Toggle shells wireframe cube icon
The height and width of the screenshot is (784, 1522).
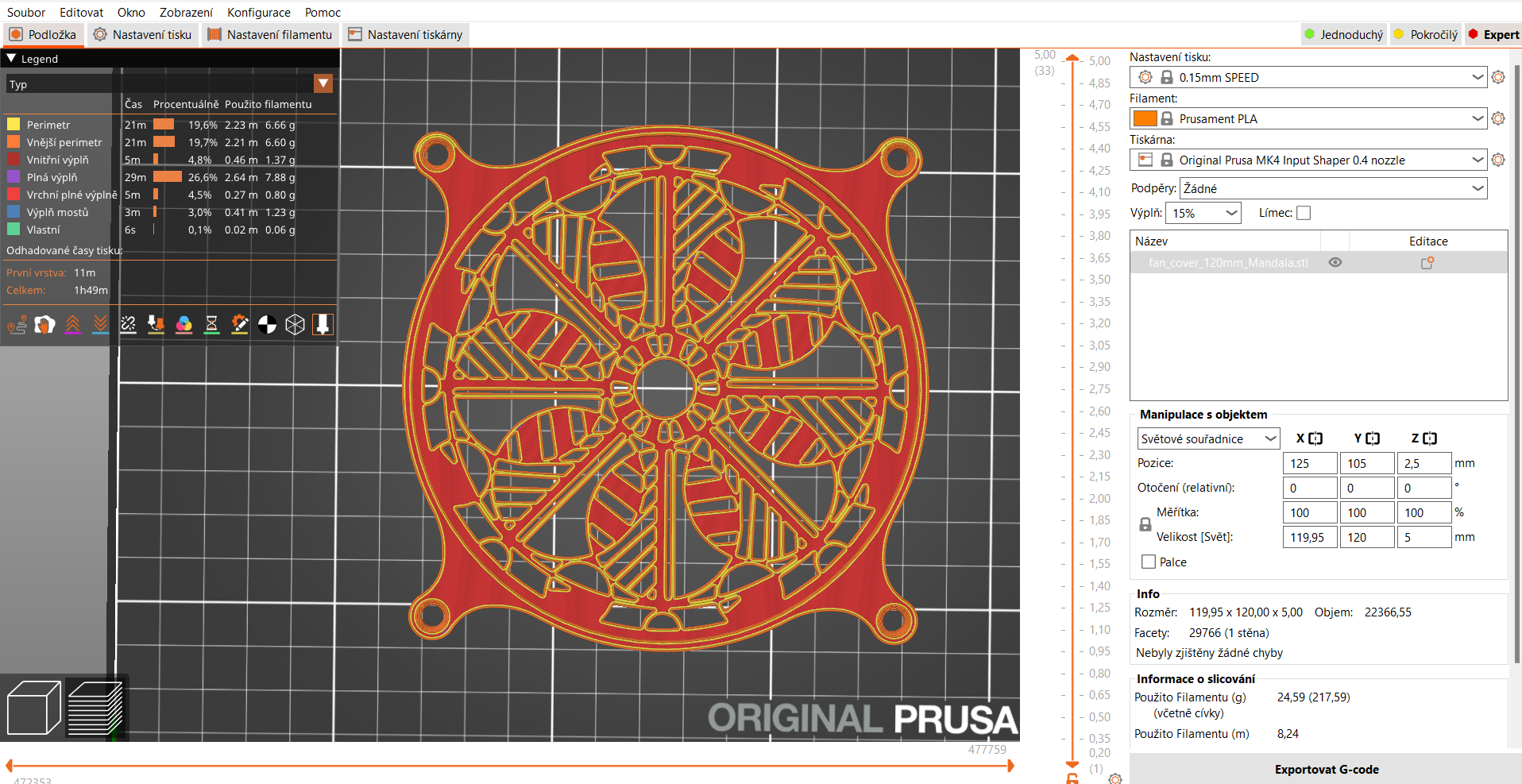coord(295,324)
